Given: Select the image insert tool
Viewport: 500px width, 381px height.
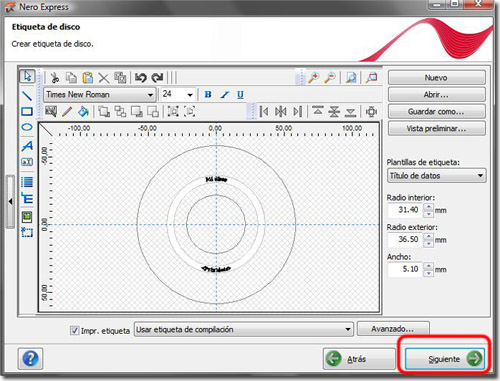Looking at the screenshot, I should 27,217.
